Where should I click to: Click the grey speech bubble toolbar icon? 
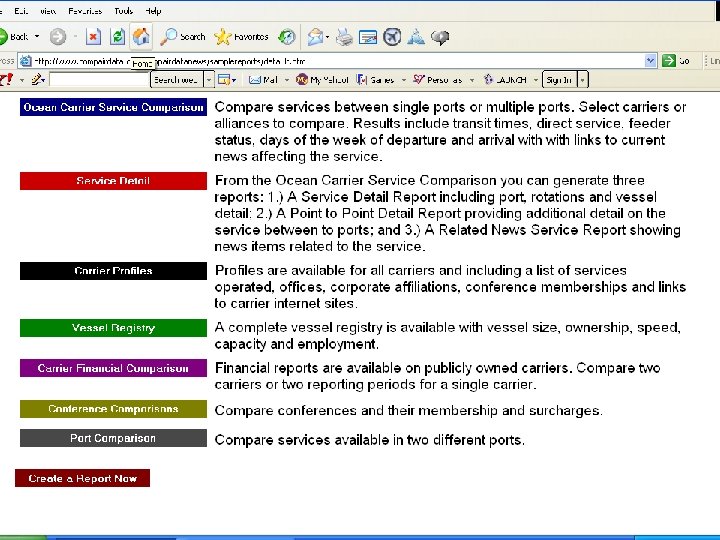pos(440,37)
